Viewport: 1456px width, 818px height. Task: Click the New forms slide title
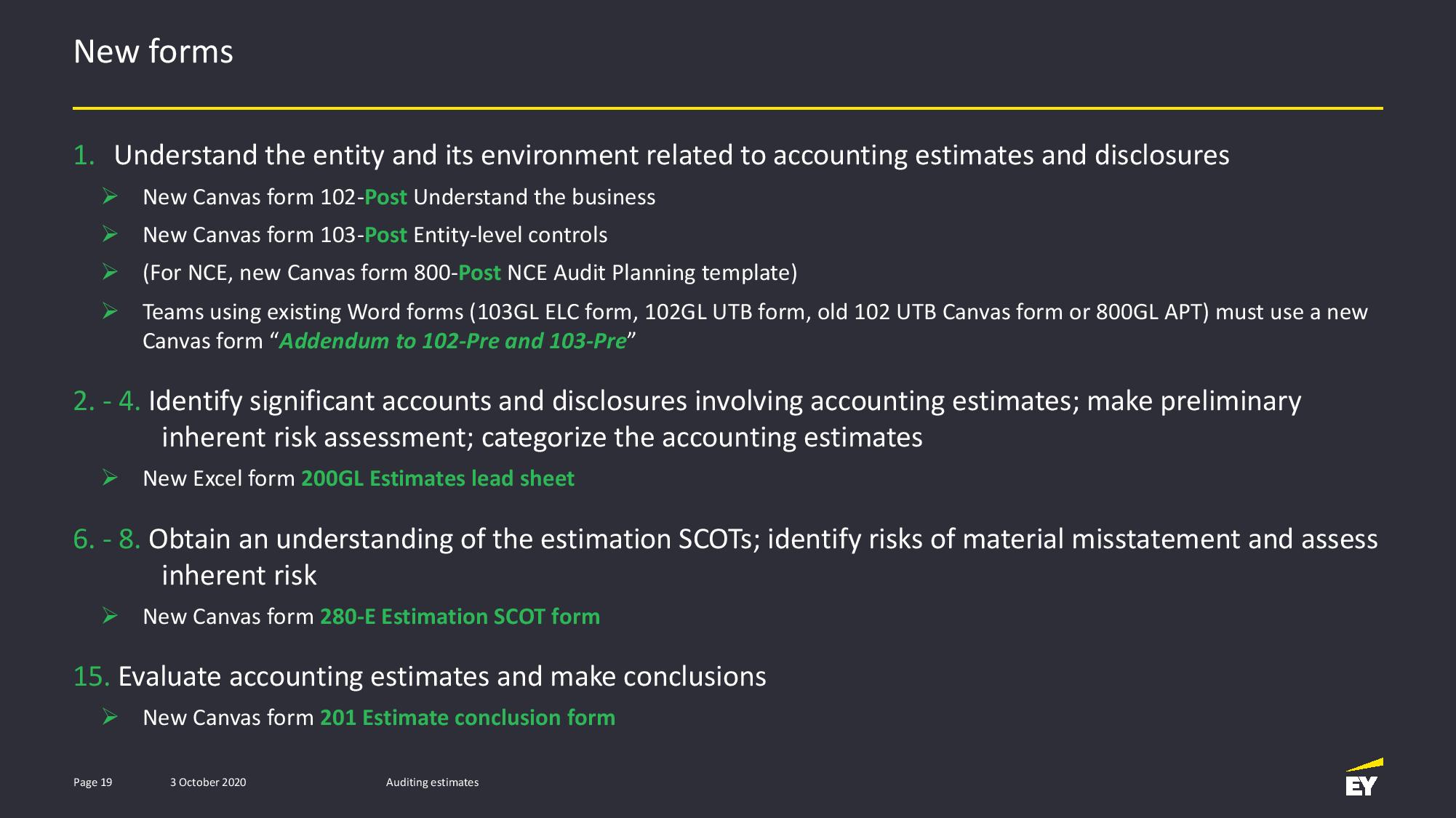153,52
